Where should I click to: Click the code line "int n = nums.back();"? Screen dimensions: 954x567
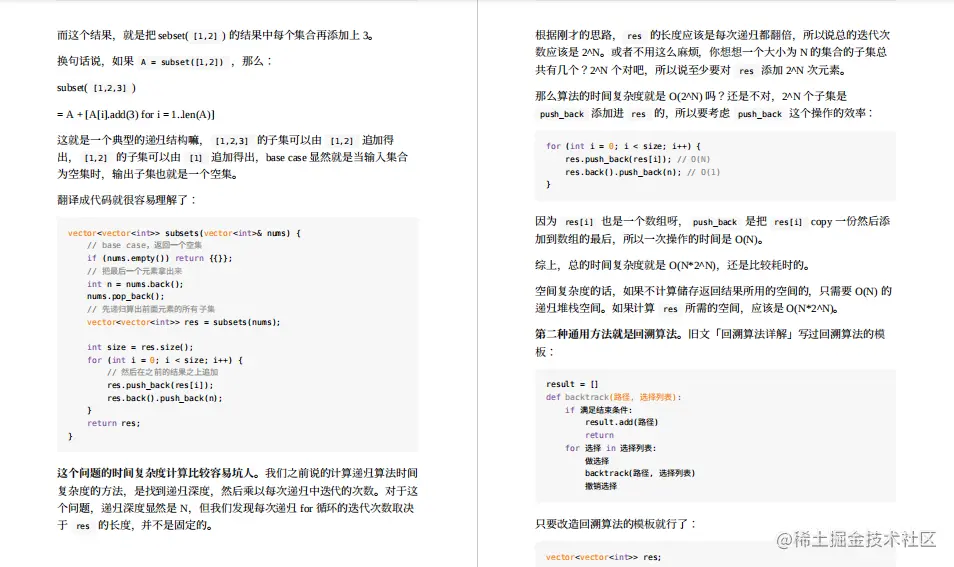coord(134,284)
